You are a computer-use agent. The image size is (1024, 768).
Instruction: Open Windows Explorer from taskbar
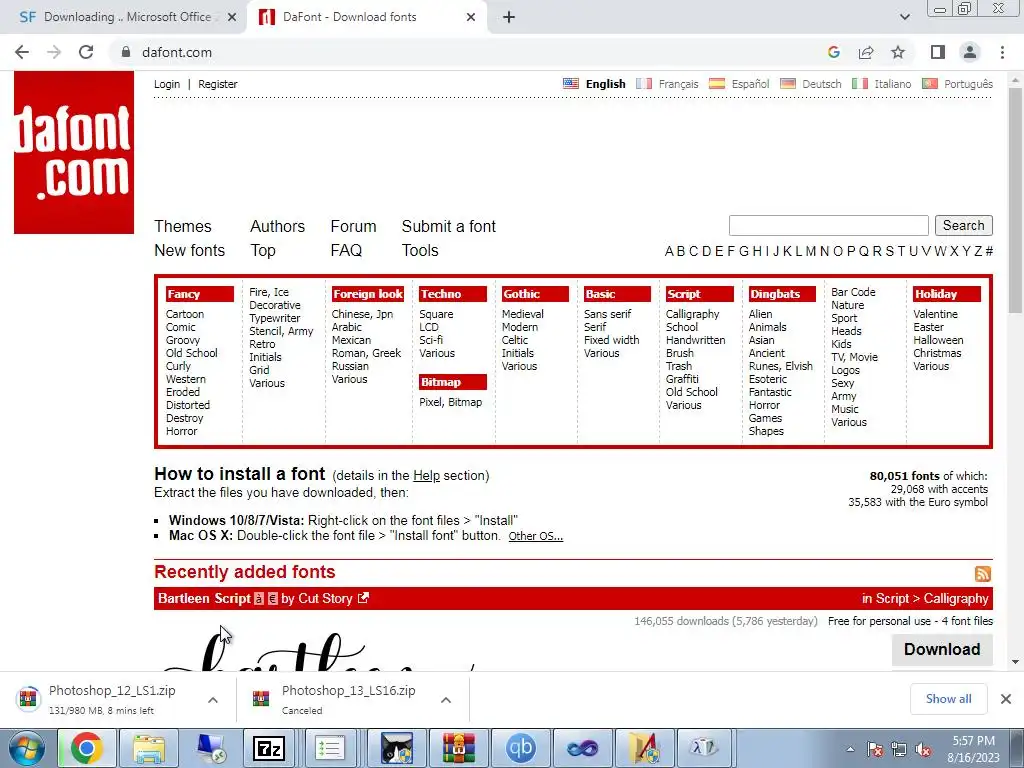click(x=150, y=748)
